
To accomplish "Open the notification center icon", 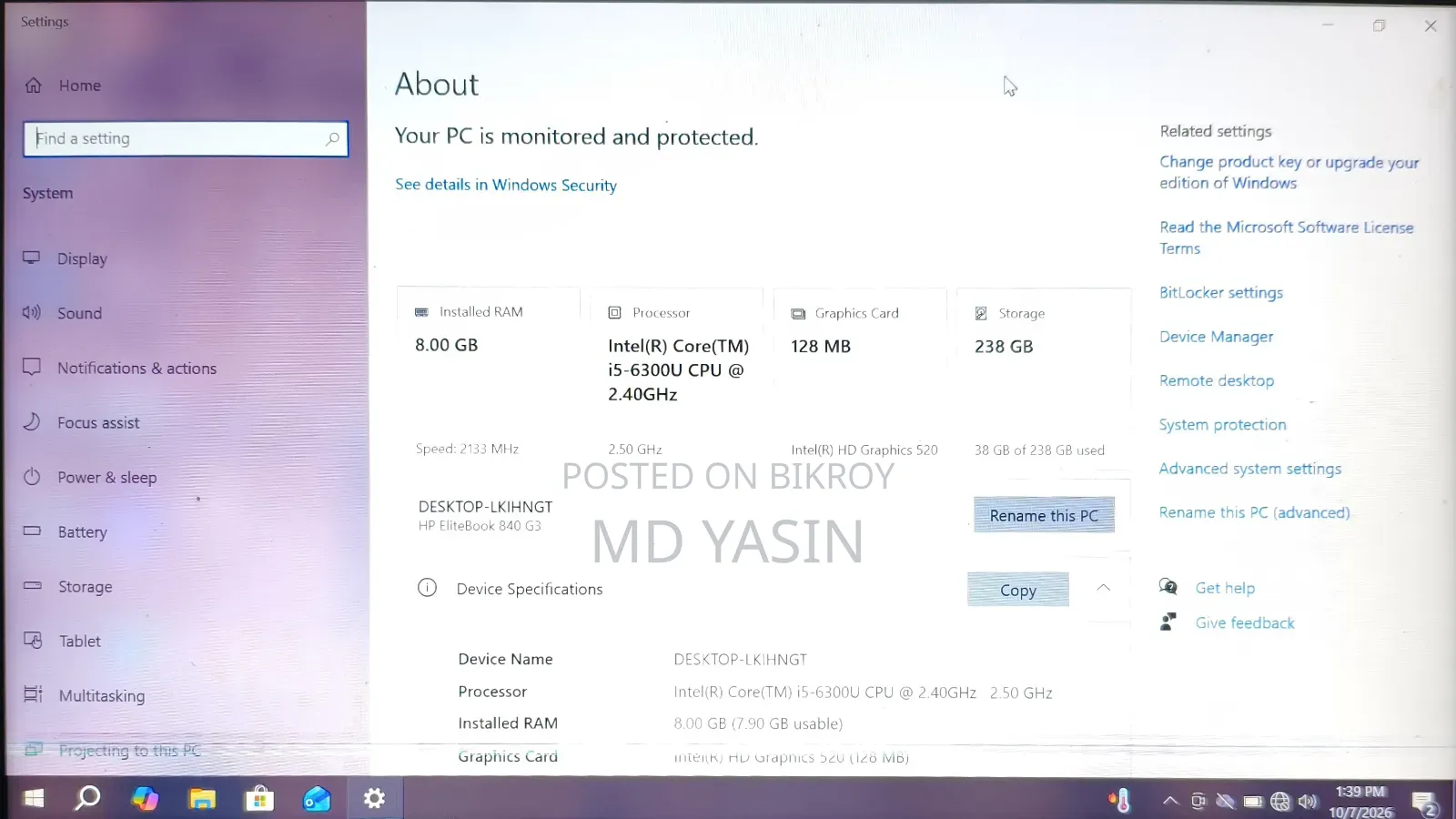I will (x=1425, y=803).
